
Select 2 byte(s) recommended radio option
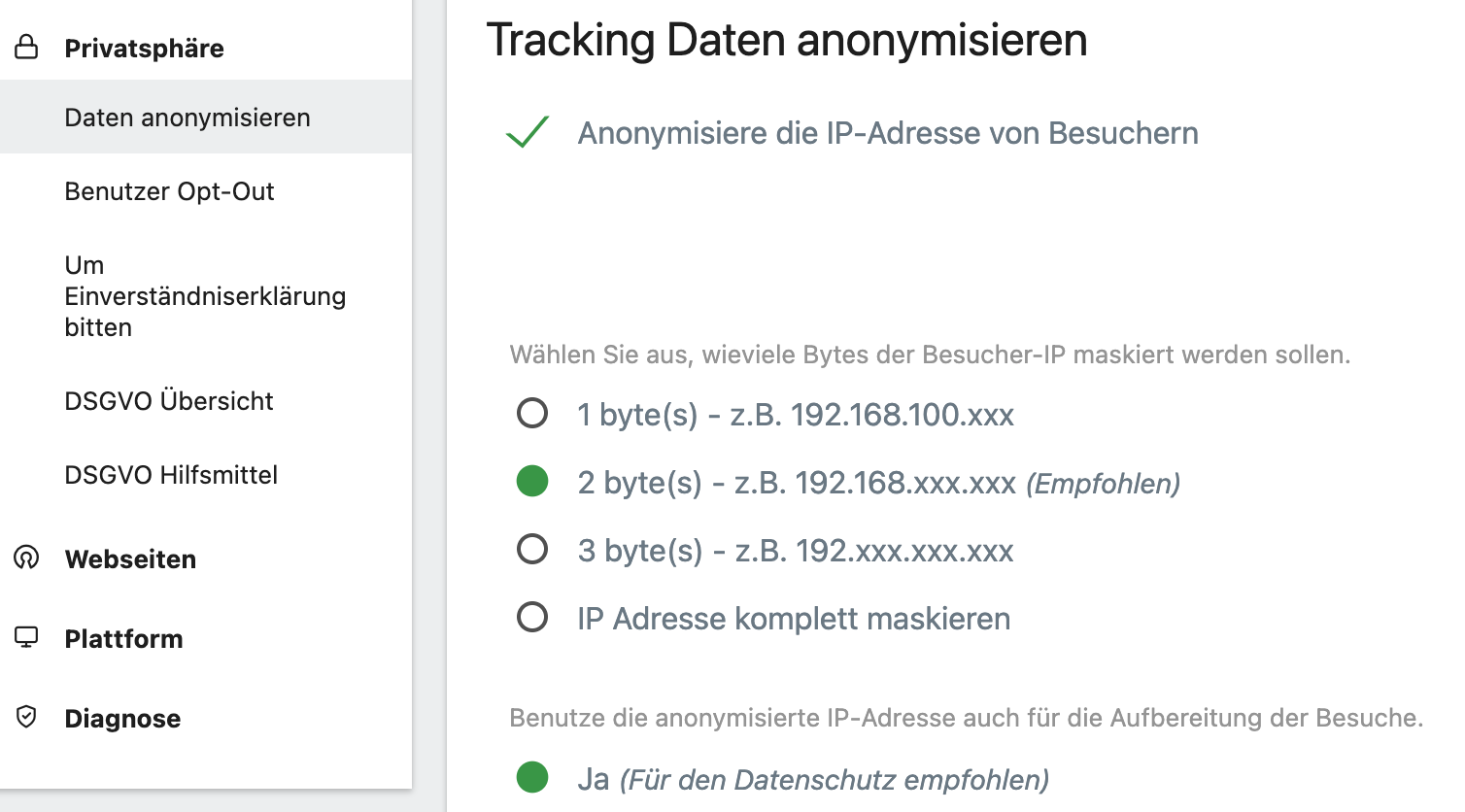click(532, 482)
